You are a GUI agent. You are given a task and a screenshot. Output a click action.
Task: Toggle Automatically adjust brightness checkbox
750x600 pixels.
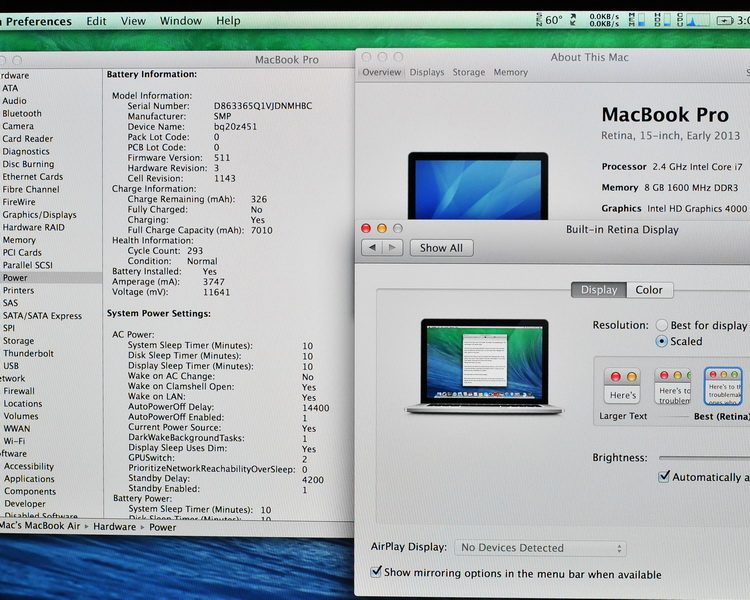pyautogui.click(x=664, y=477)
